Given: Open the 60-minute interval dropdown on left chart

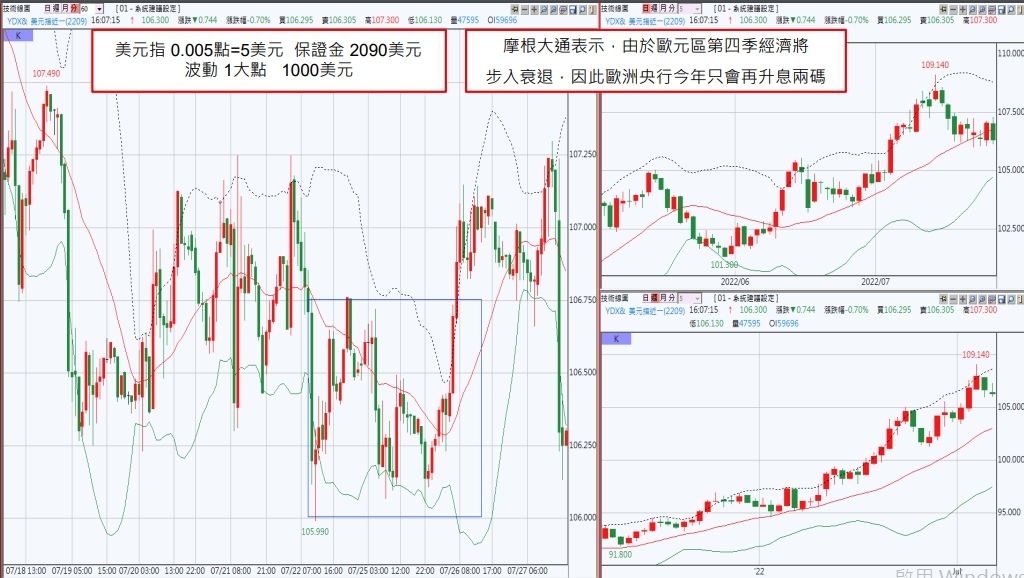Looking at the screenshot, I should [x=99, y=9].
